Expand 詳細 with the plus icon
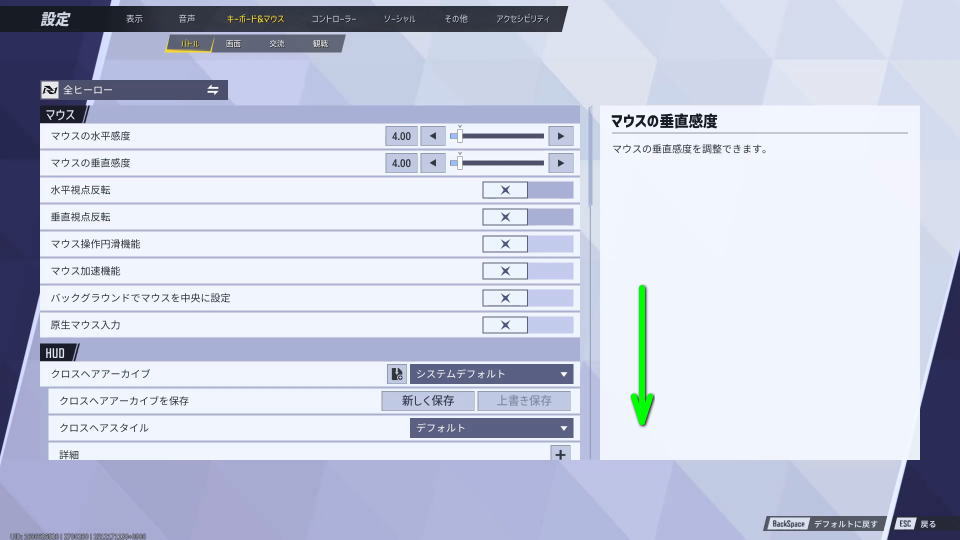The width and height of the screenshot is (960, 540). click(x=560, y=454)
